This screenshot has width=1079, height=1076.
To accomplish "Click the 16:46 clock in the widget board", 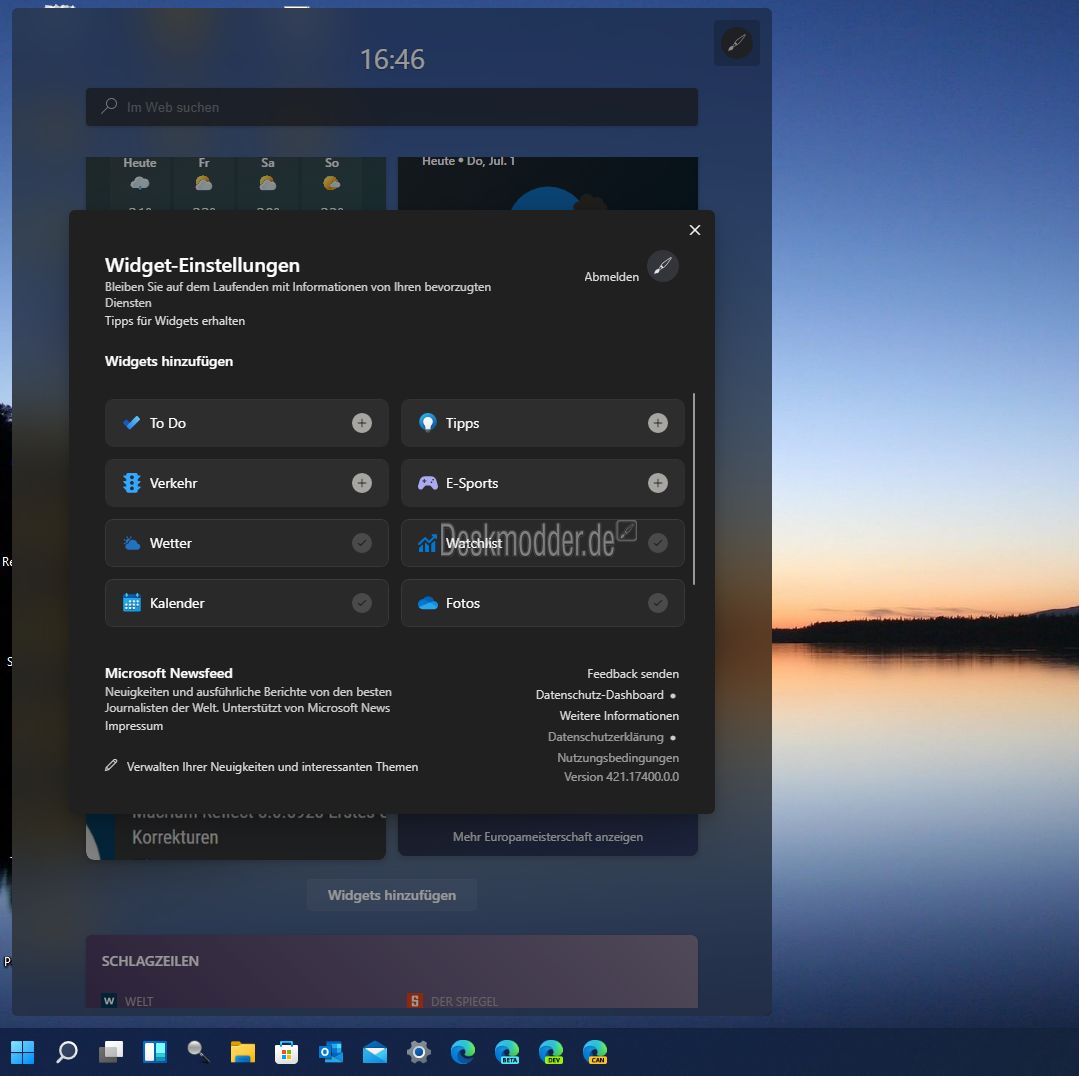I will (392, 59).
